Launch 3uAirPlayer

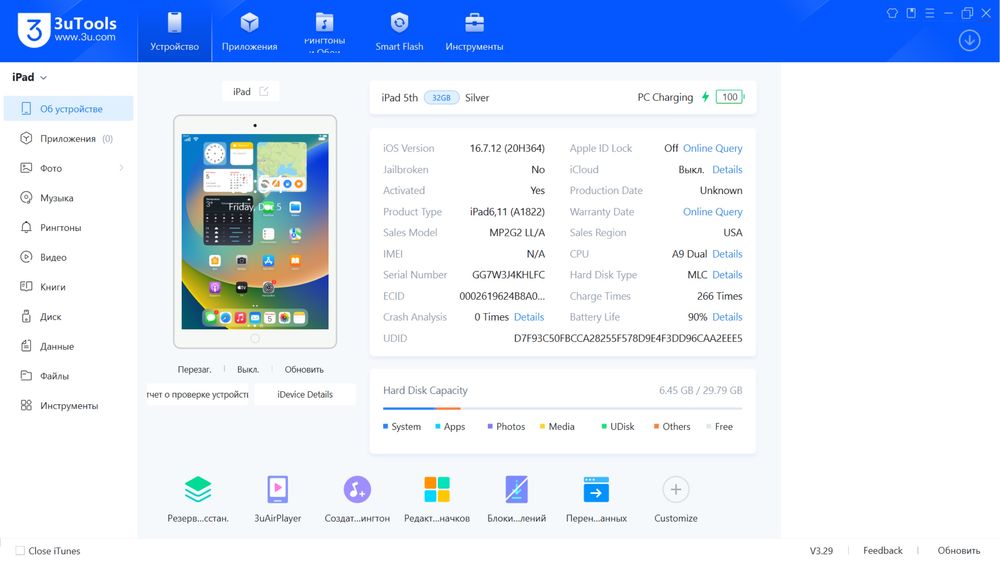pos(277,499)
